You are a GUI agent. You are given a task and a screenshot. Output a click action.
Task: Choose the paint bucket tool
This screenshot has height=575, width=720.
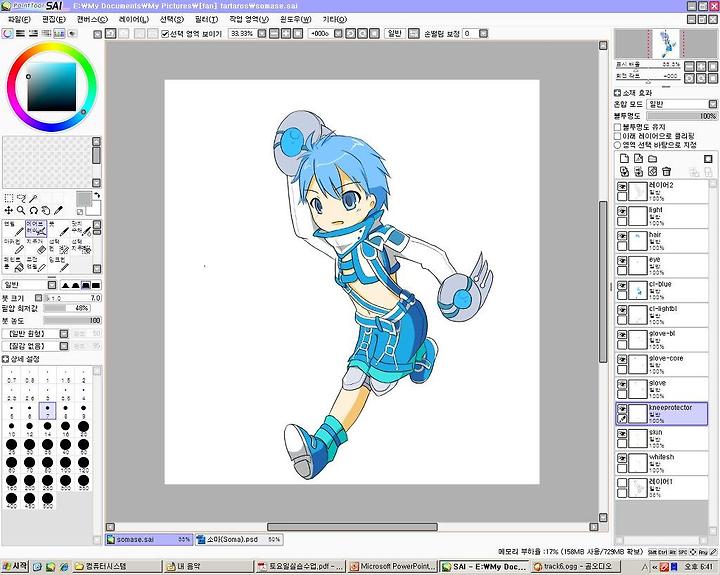13,264
